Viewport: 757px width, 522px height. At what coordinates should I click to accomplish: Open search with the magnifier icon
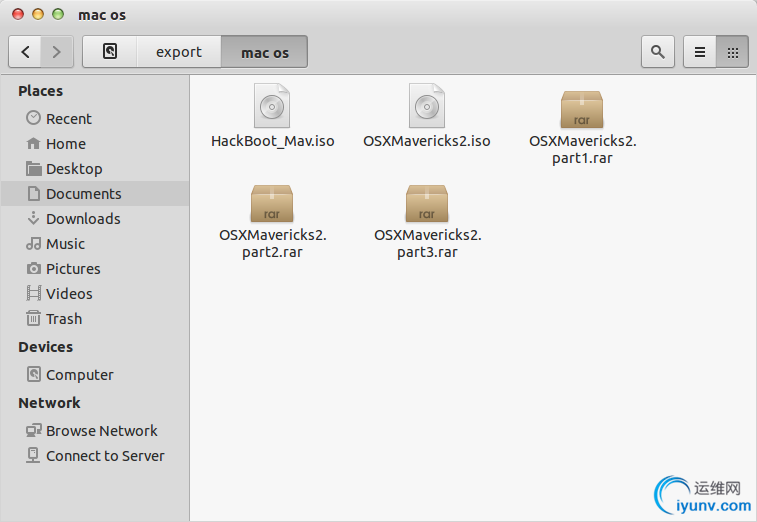click(658, 52)
